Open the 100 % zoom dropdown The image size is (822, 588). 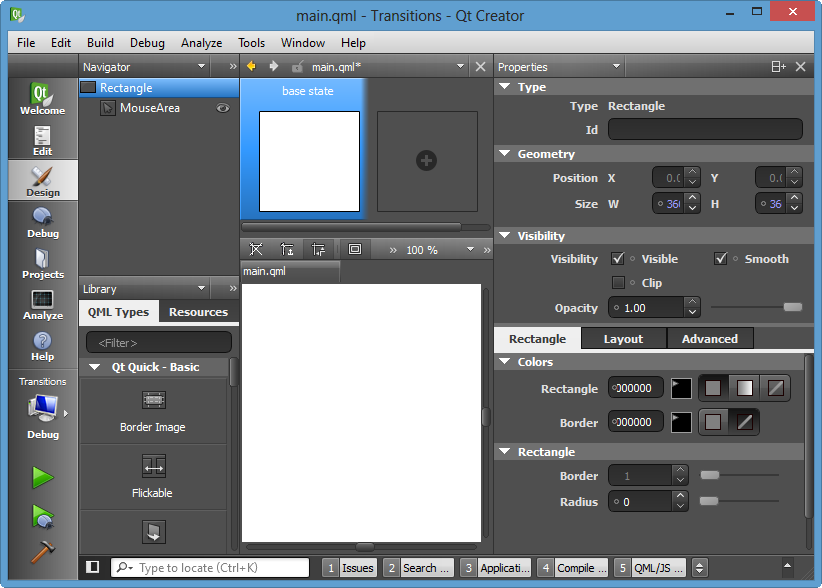click(470, 249)
